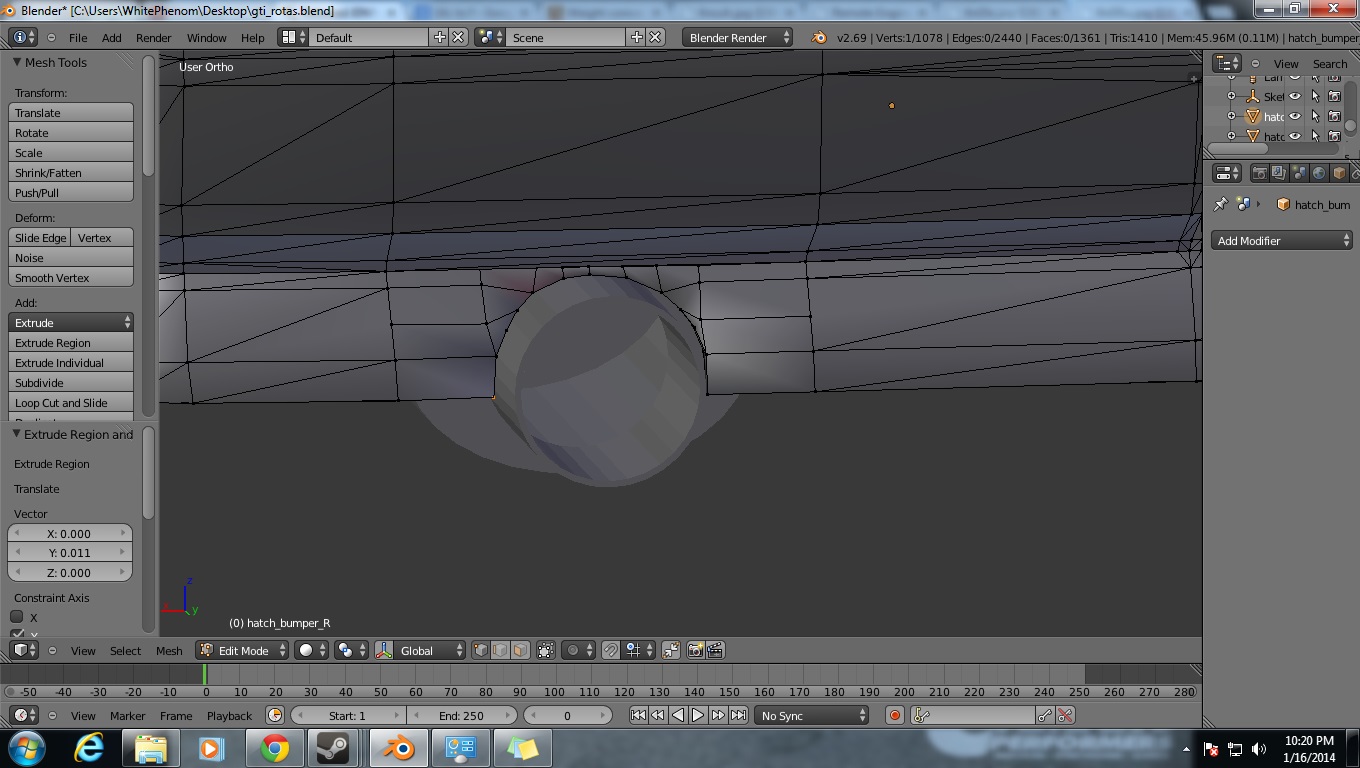Screen dimensions: 1360x768
Task: Open Render Layers properties tab
Action: point(1279,173)
